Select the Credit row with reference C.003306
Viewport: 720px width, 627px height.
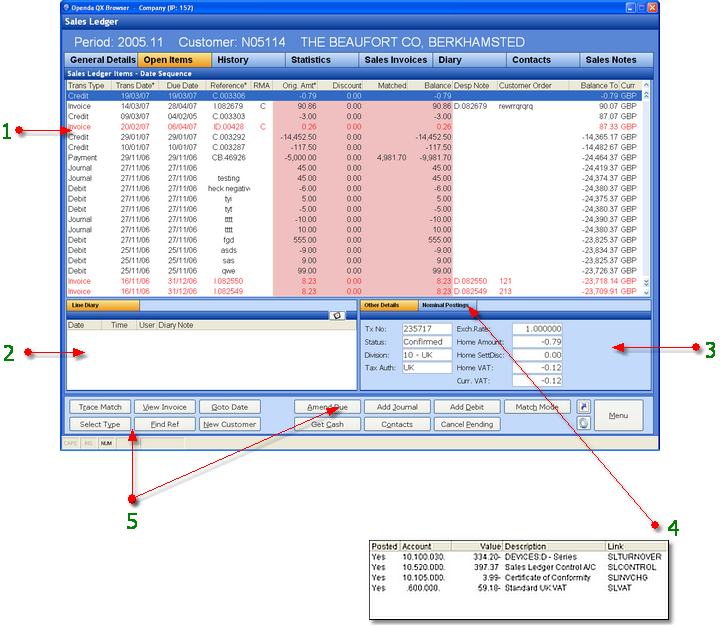pos(354,96)
